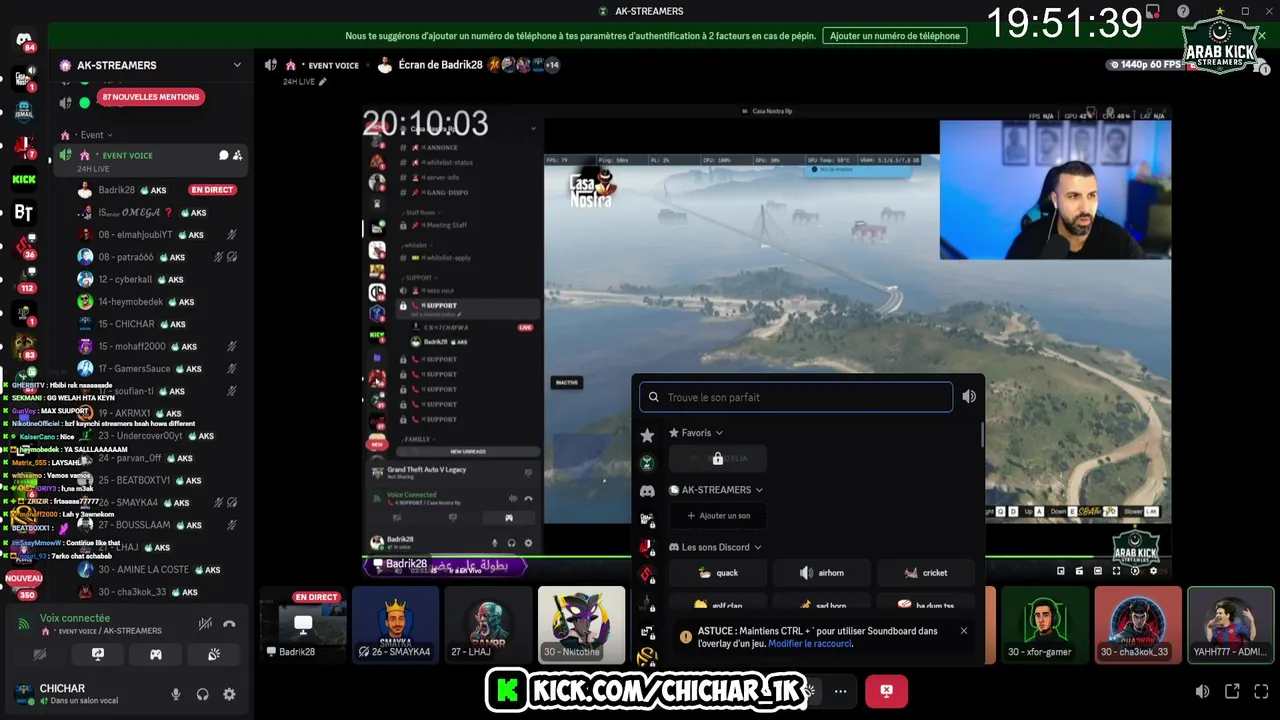This screenshot has height=720, width=1280.
Task: Select 30 - Nkitotine participant tile
Action: tap(581, 625)
